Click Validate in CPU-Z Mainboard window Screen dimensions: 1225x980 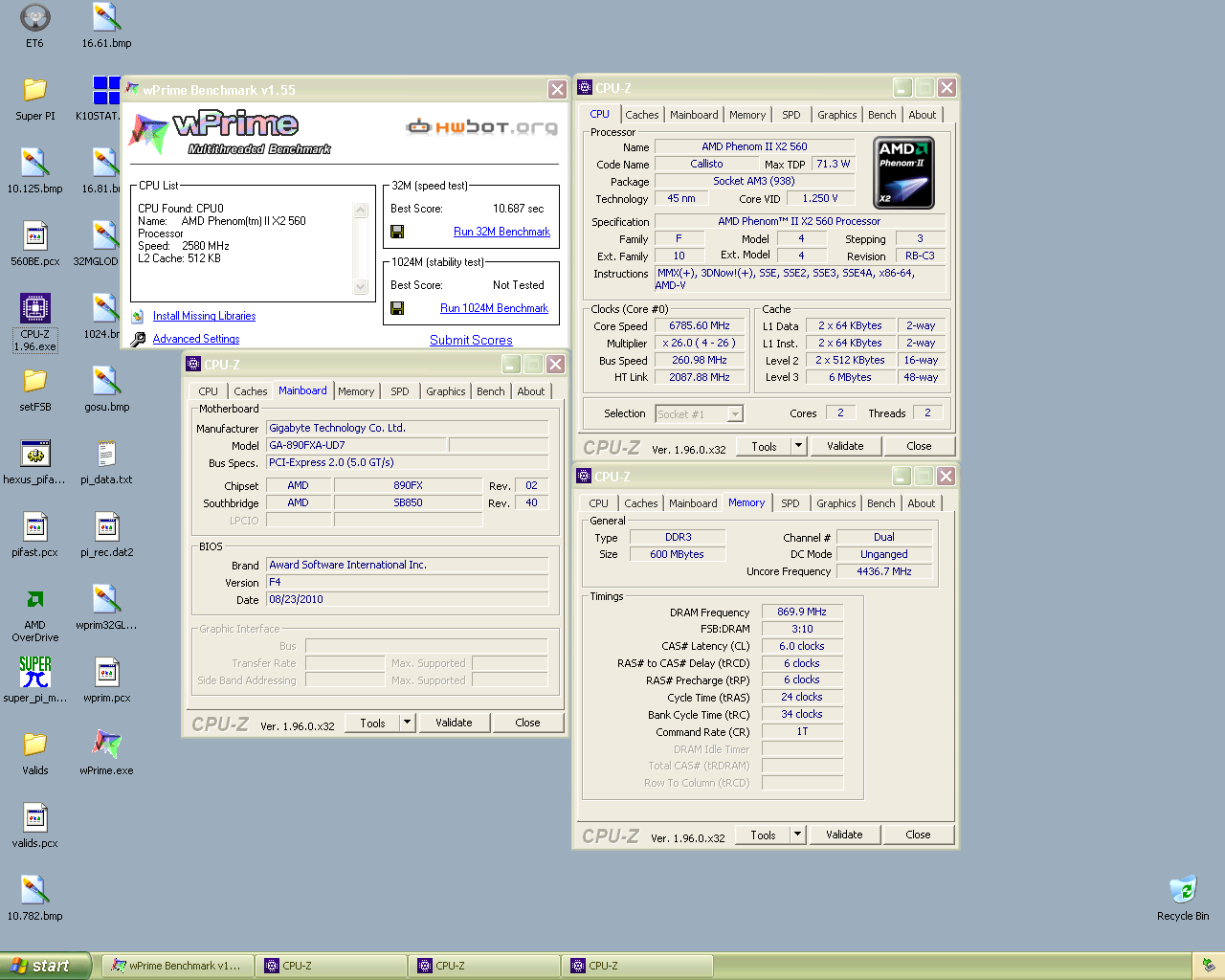click(x=454, y=723)
